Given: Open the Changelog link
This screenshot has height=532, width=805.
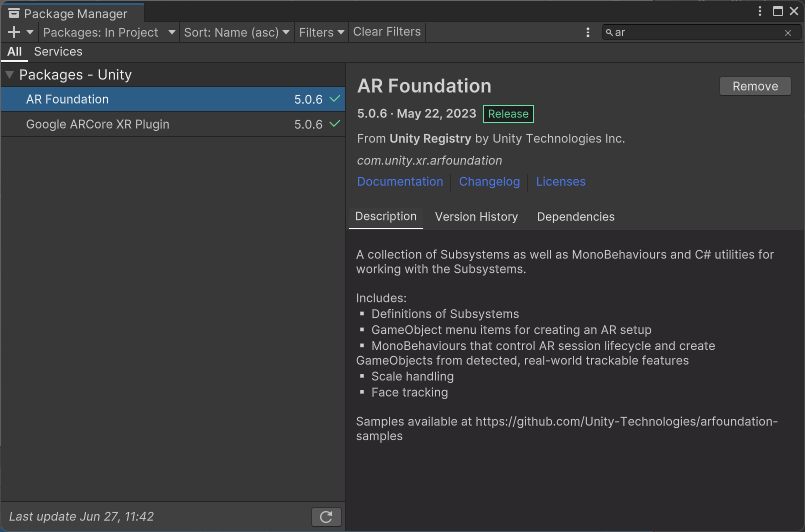Looking at the screenshot, I should [x=489, y=182].
